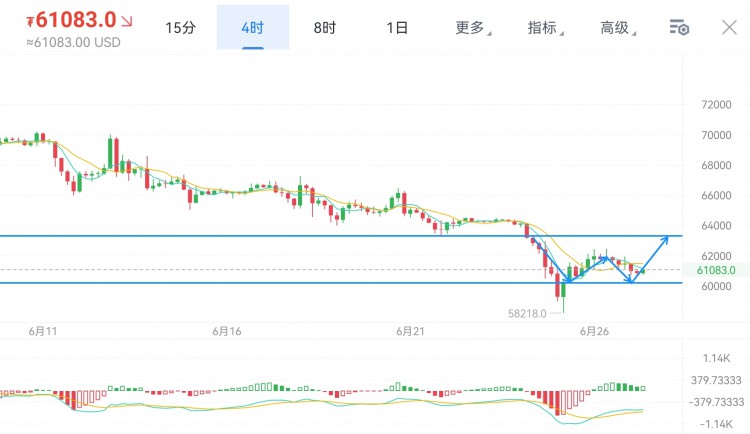Click the 61083.0 current price header
The width and height of the screenshot is (750, 434).
(x=71, y=20)
